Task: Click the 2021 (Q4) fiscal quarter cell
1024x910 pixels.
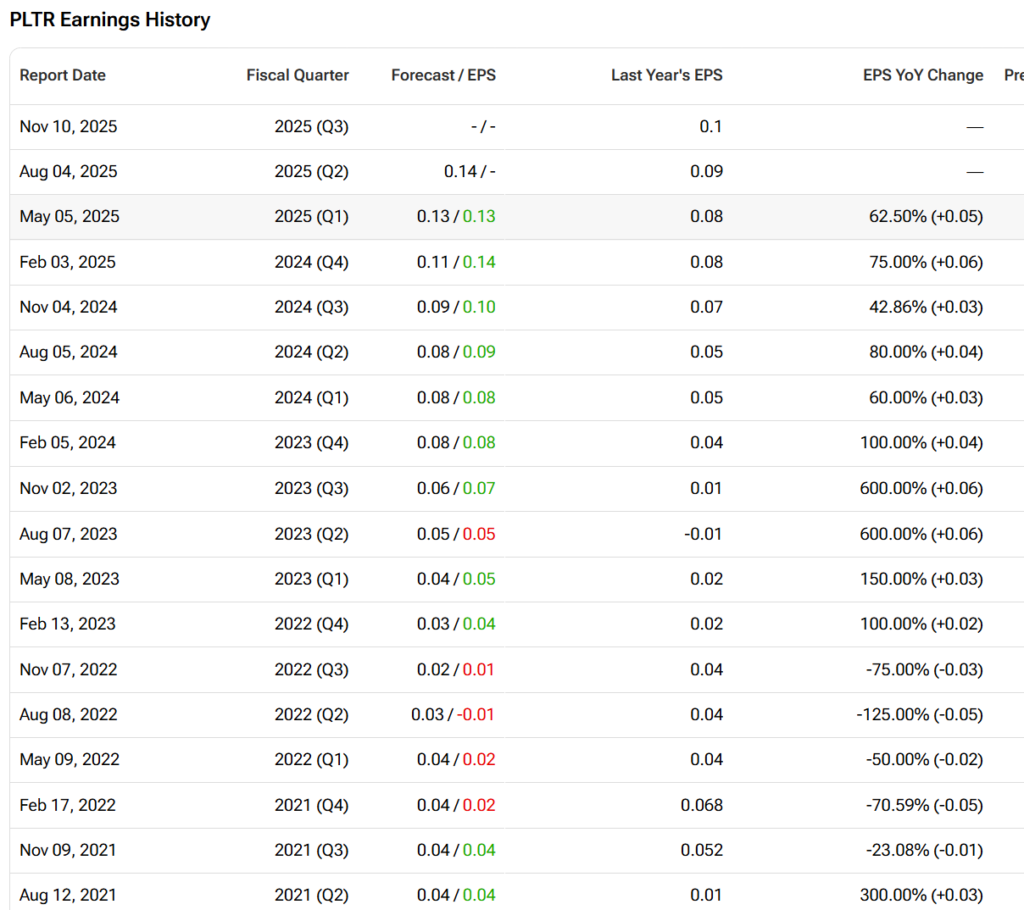Action: click(312, 805)
